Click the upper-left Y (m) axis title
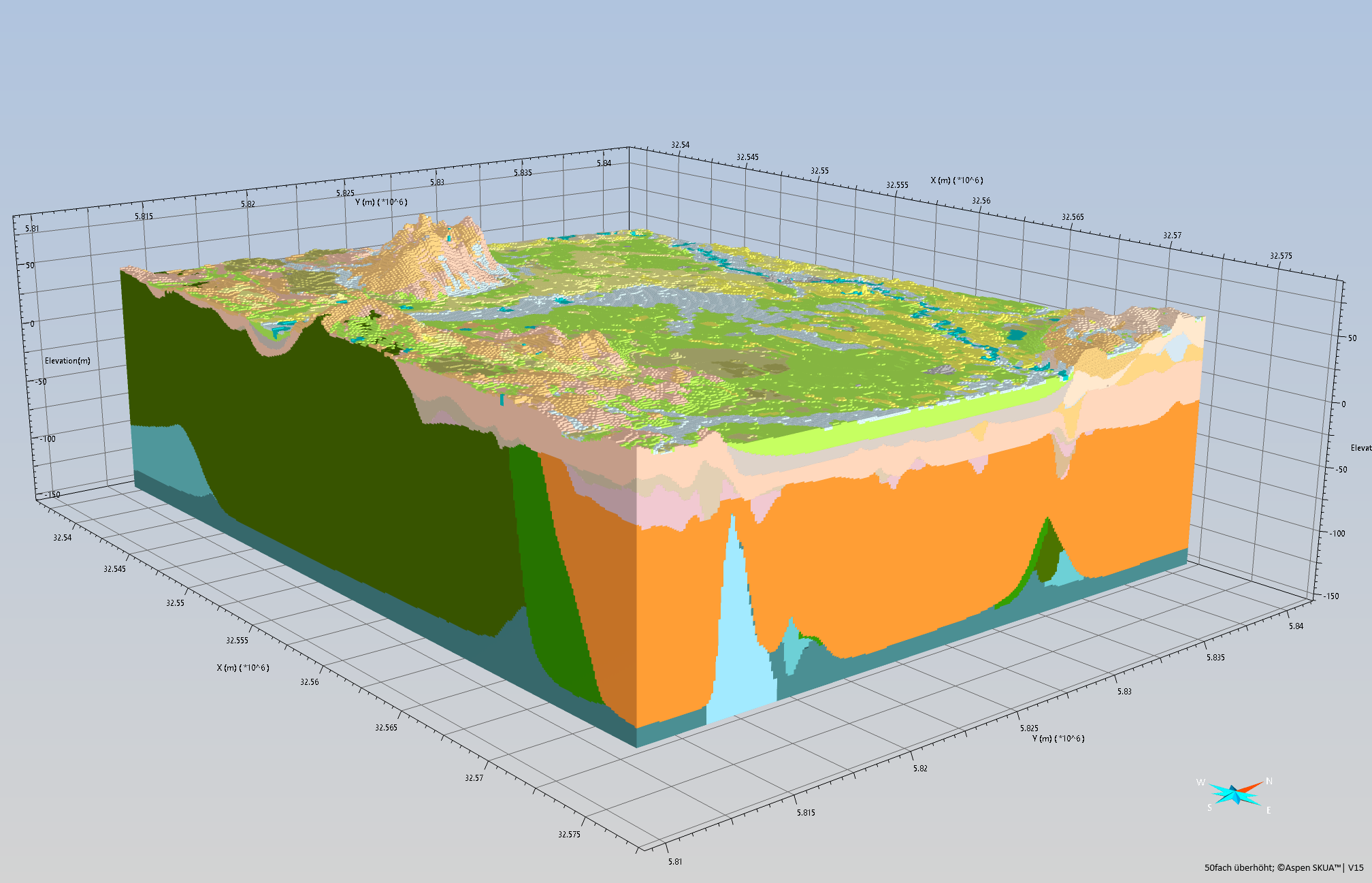This screenshot has width=1372, height=883. point(381,202)
